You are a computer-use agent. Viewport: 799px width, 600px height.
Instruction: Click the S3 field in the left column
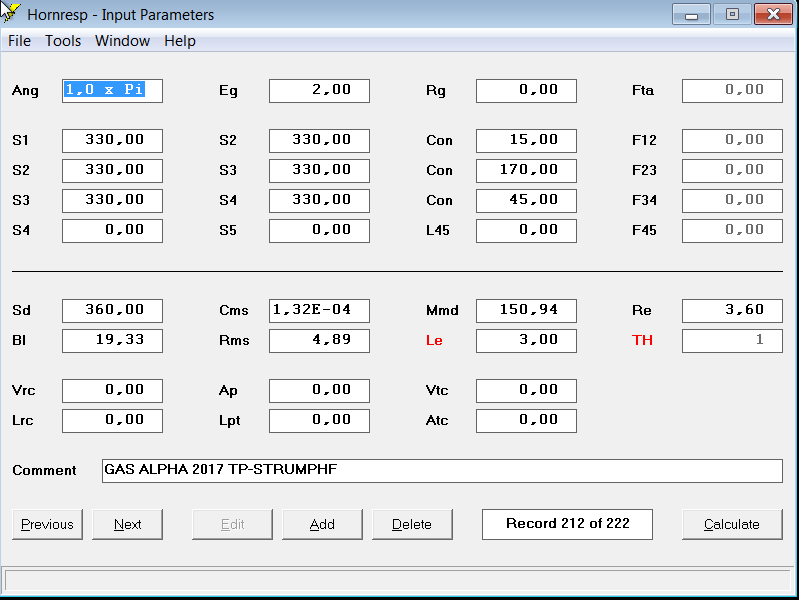click(112, 201)
